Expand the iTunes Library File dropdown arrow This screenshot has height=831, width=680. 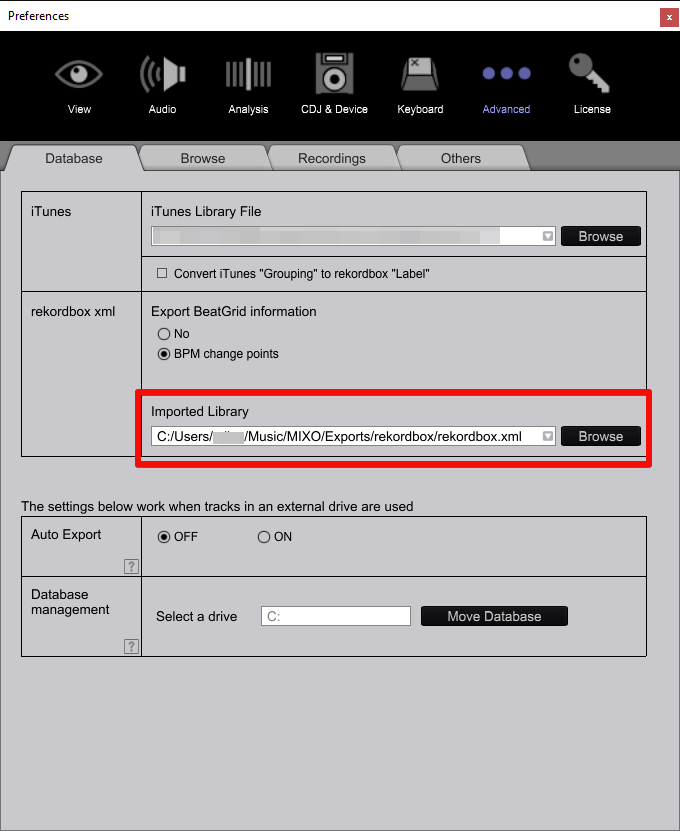click(x=548, y=236)
